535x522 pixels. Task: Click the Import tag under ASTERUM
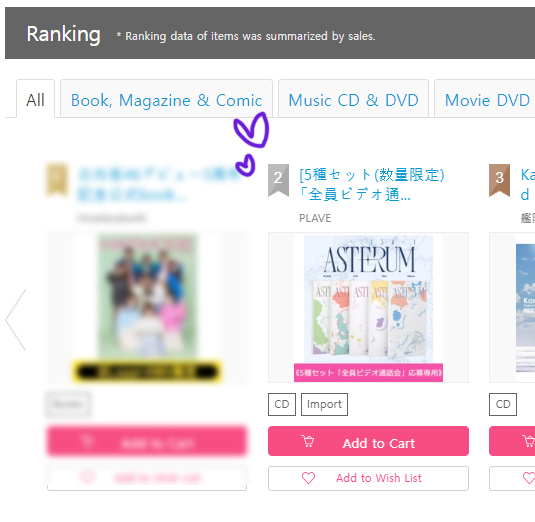point(324,404)
